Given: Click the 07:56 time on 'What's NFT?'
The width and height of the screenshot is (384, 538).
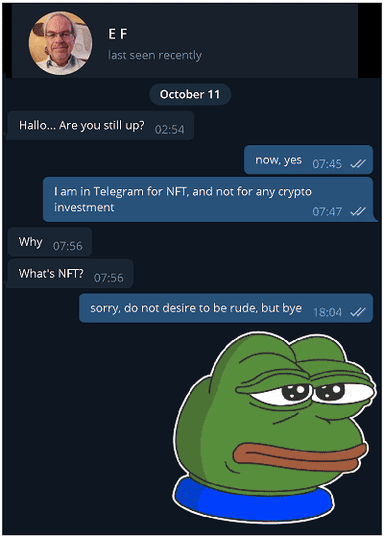Looking at the screenshot, I should (108, 278).
